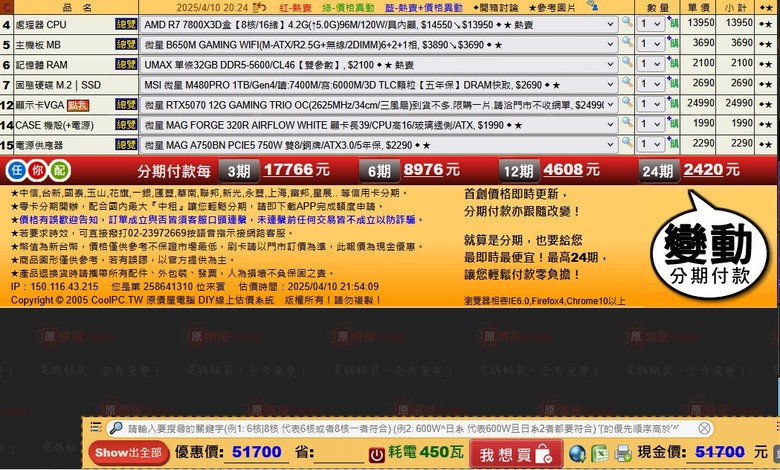The width and height of the screenshot is (780, 470).
Task: Click the green 購 icon in the CPU row
Action: [673, 23]
